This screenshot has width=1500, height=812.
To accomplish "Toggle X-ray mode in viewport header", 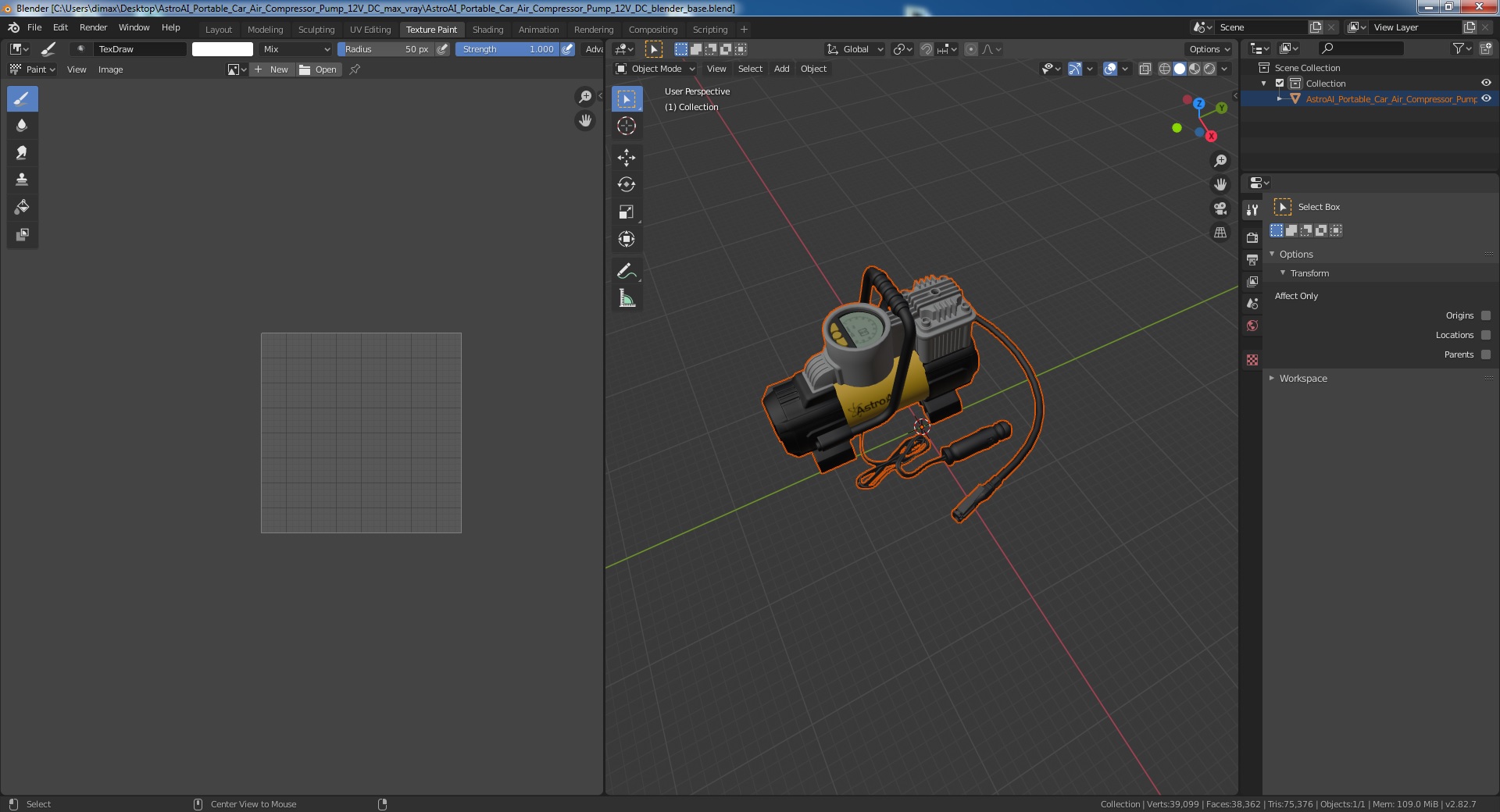I will click(x=1145, y=69).
